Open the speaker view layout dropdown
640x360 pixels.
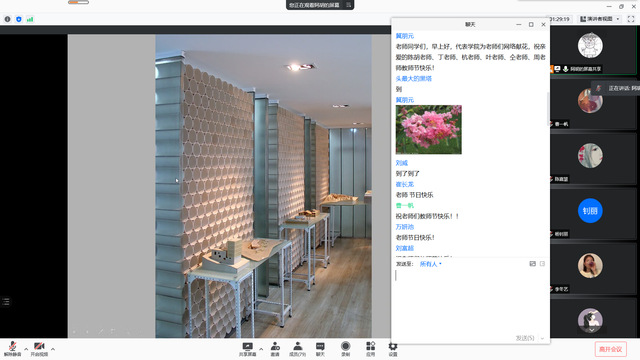pyautogui.click(x=600, y=19)
